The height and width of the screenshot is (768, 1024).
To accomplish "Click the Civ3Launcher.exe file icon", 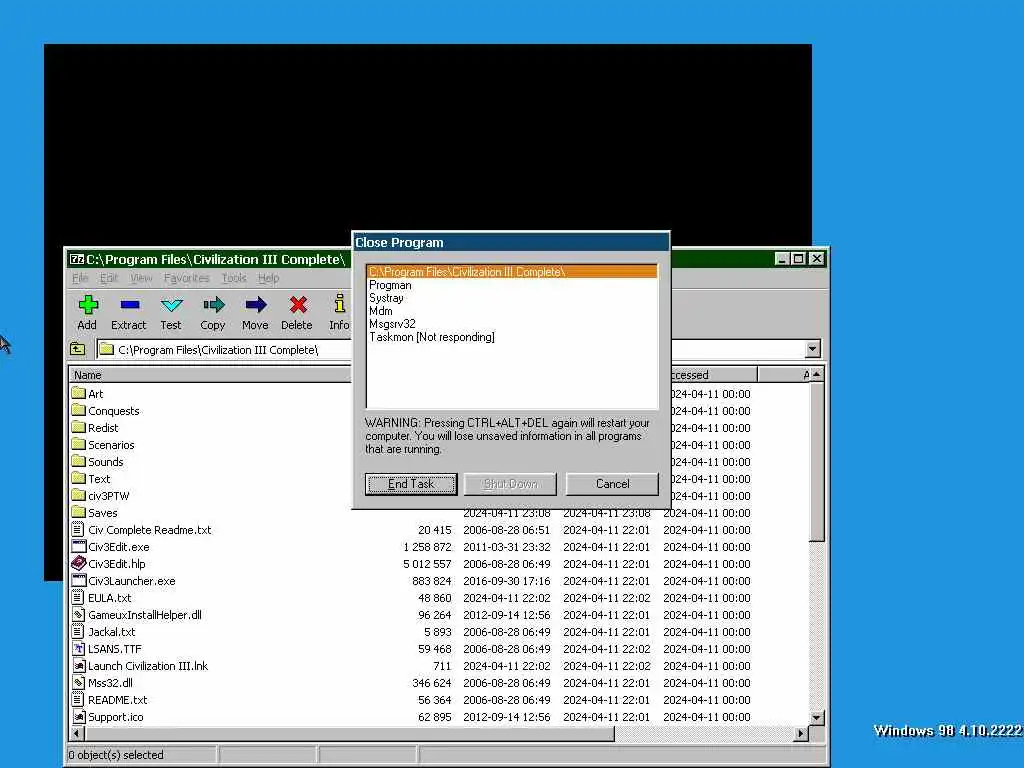I will point(78,581).
